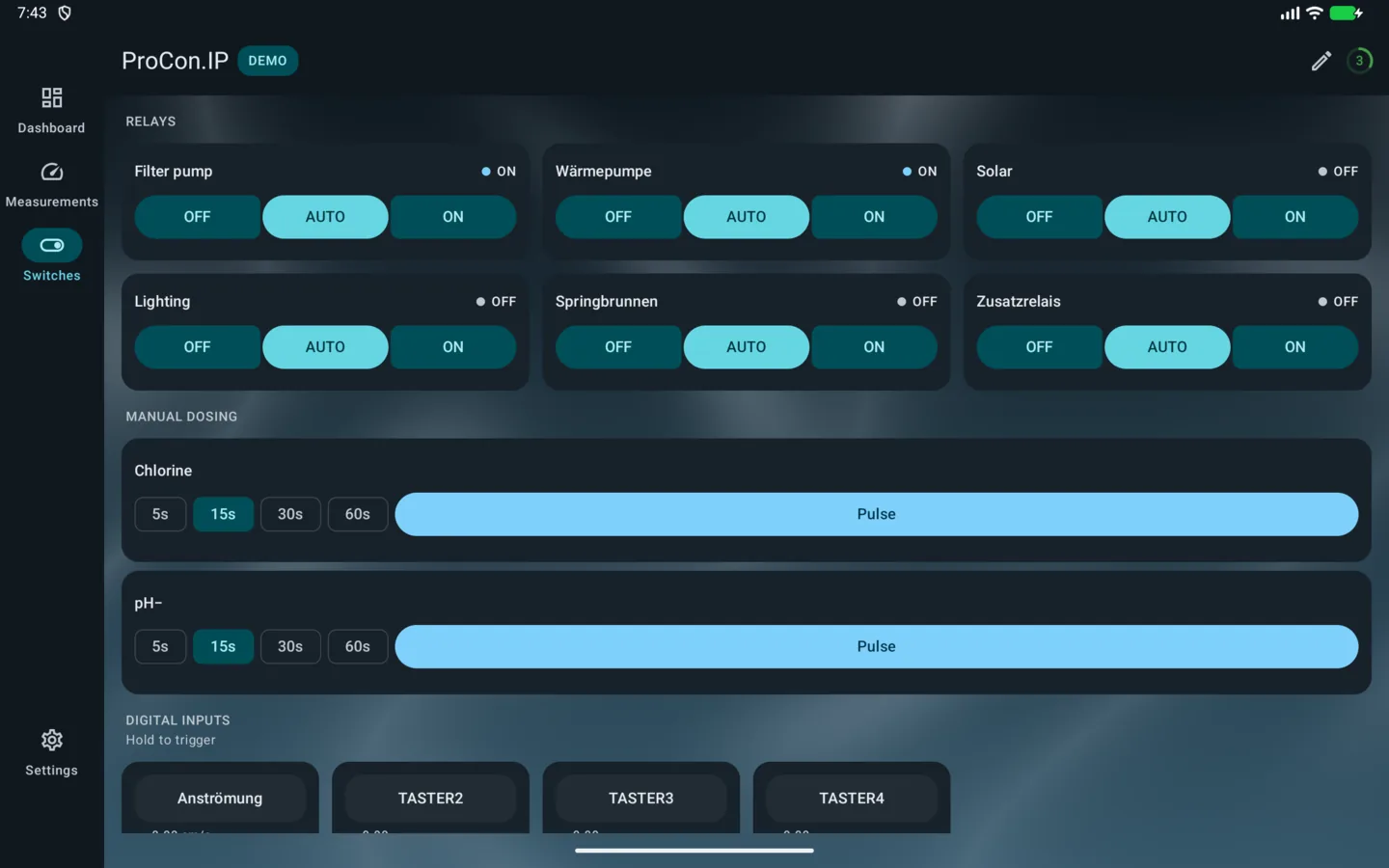
Task: Choose 5s duration for Chlorine dosing
Action: point(160,514)
